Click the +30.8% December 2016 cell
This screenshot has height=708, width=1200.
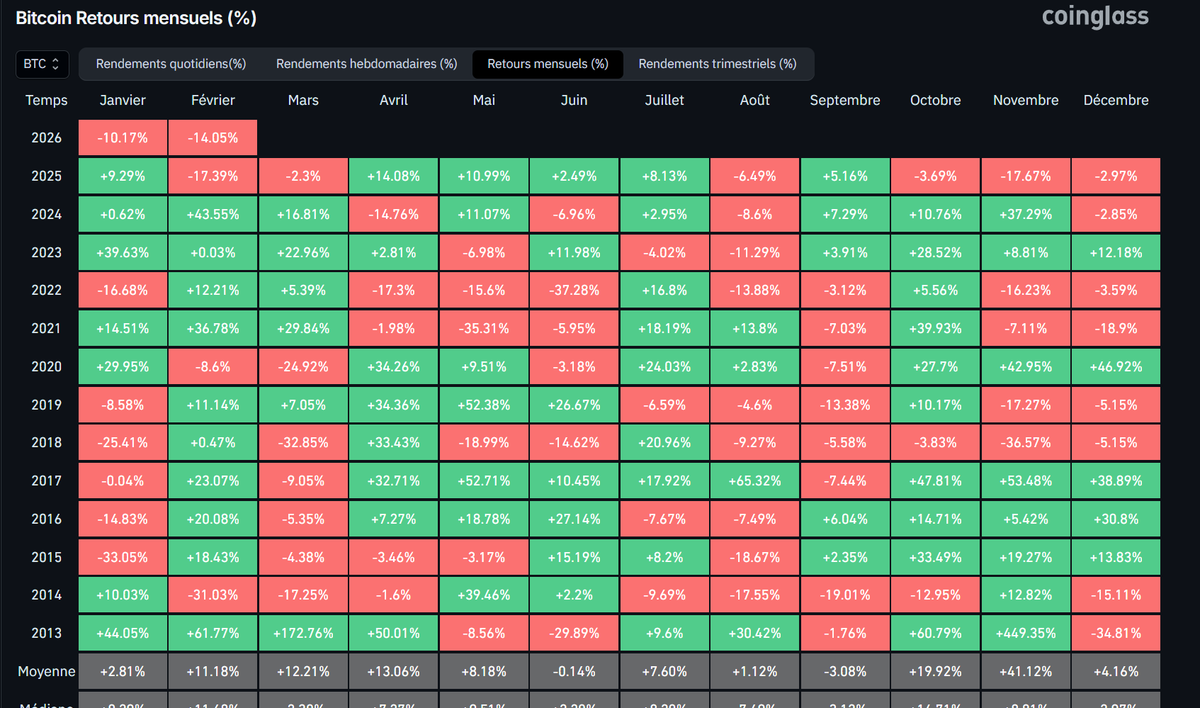click(1116, 518)
